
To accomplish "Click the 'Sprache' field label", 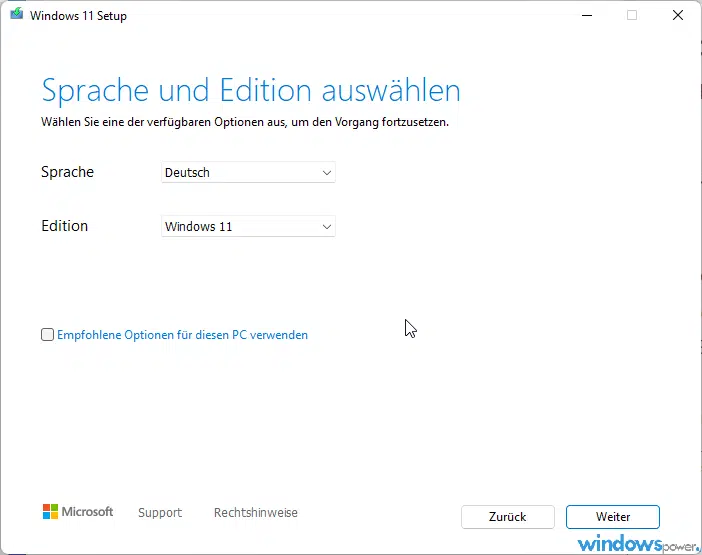I will [68, 172].
